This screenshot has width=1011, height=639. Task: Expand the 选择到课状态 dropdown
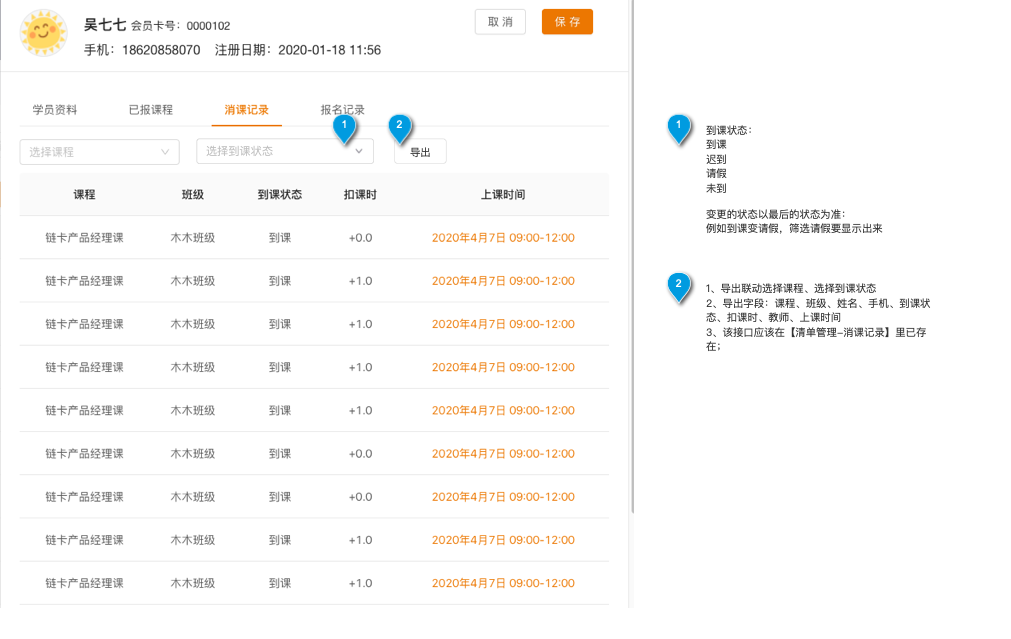coord(284,151)
